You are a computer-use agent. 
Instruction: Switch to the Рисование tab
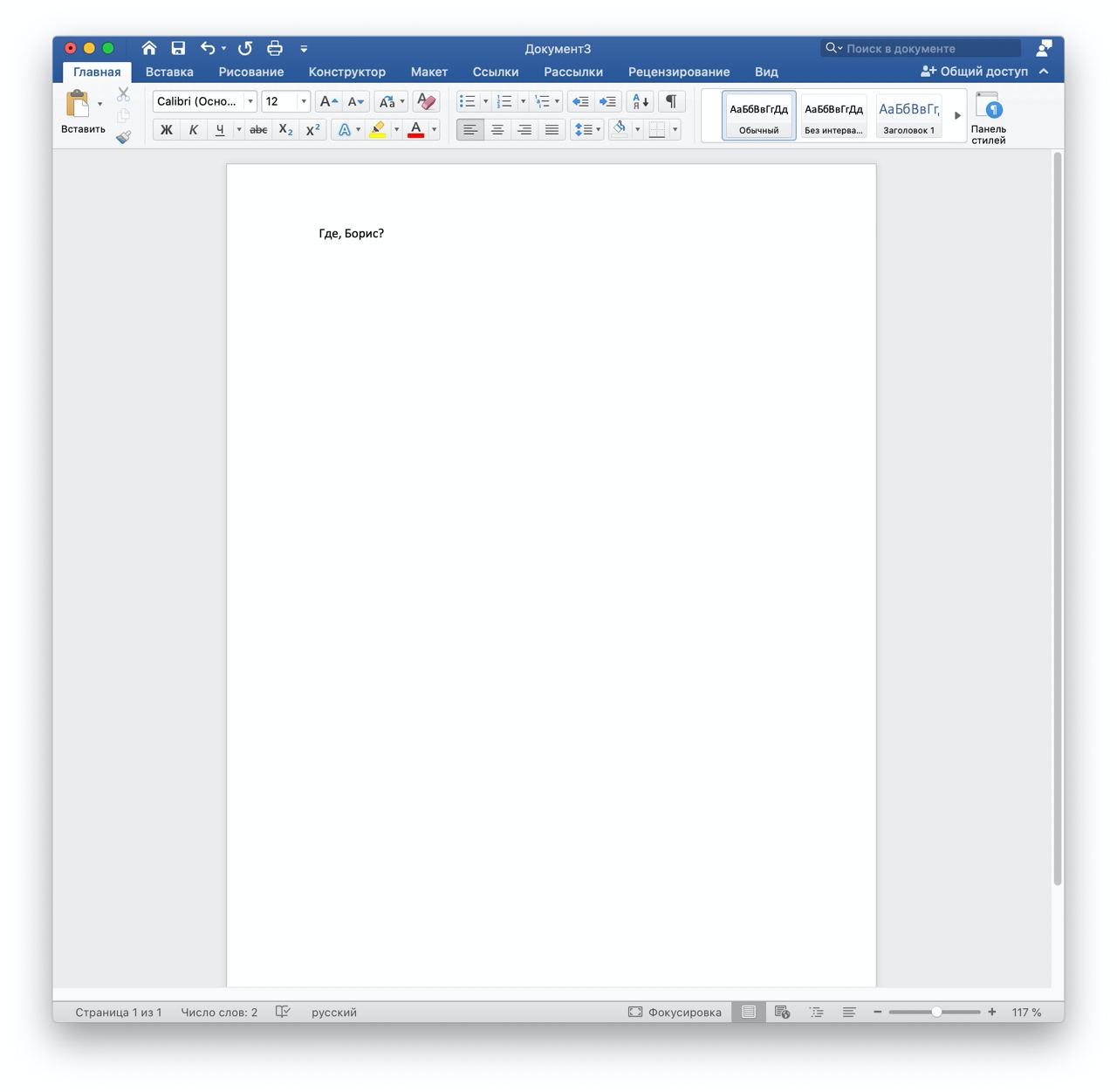point(251,72)
